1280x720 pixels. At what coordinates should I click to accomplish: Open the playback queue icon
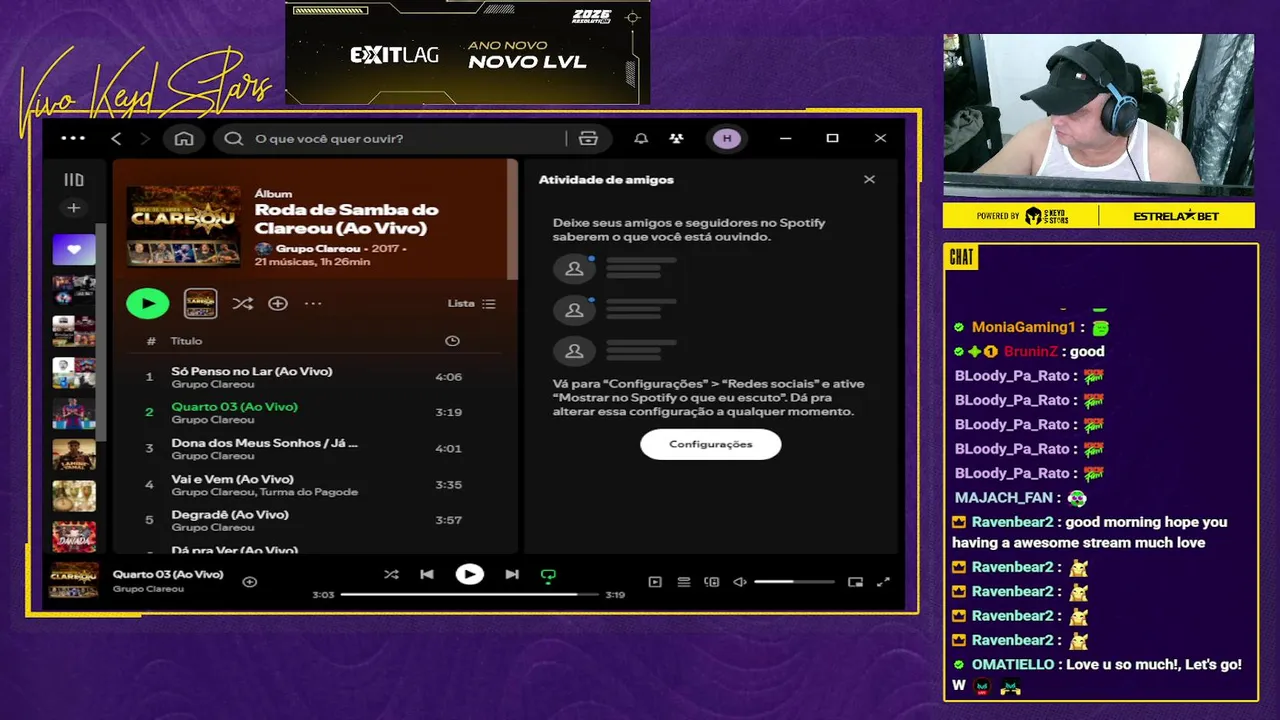pyautogui.click(x=684, y=581)
